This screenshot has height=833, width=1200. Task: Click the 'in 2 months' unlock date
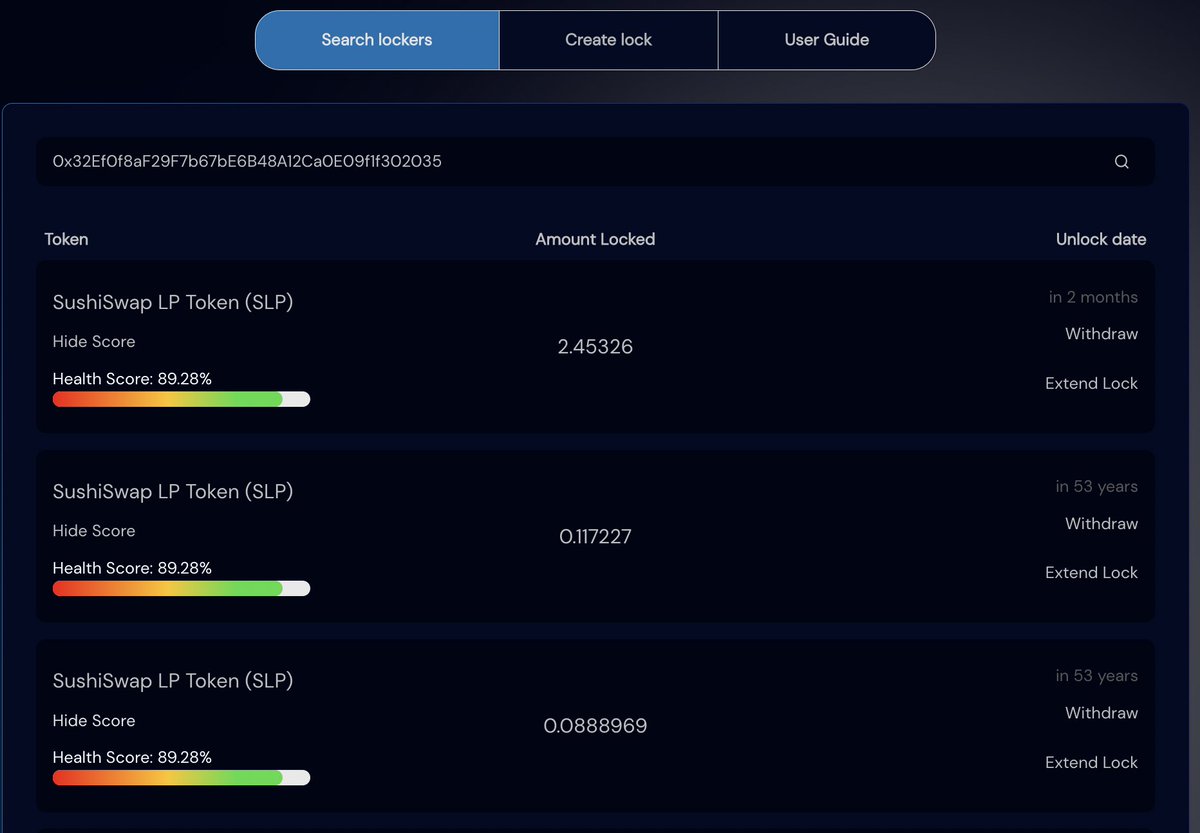1093,297
